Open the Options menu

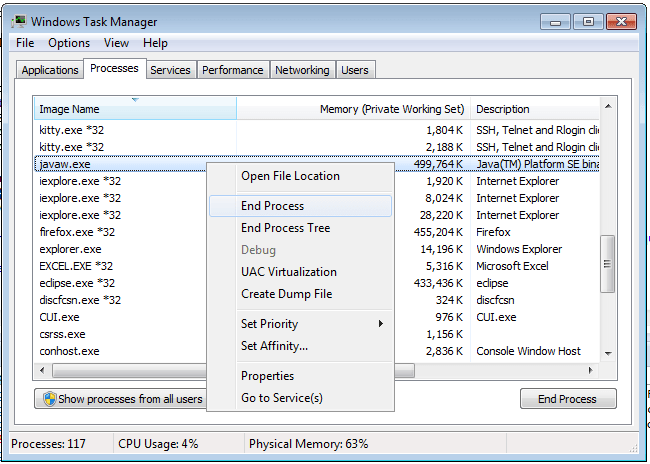[x=69, y=43]
